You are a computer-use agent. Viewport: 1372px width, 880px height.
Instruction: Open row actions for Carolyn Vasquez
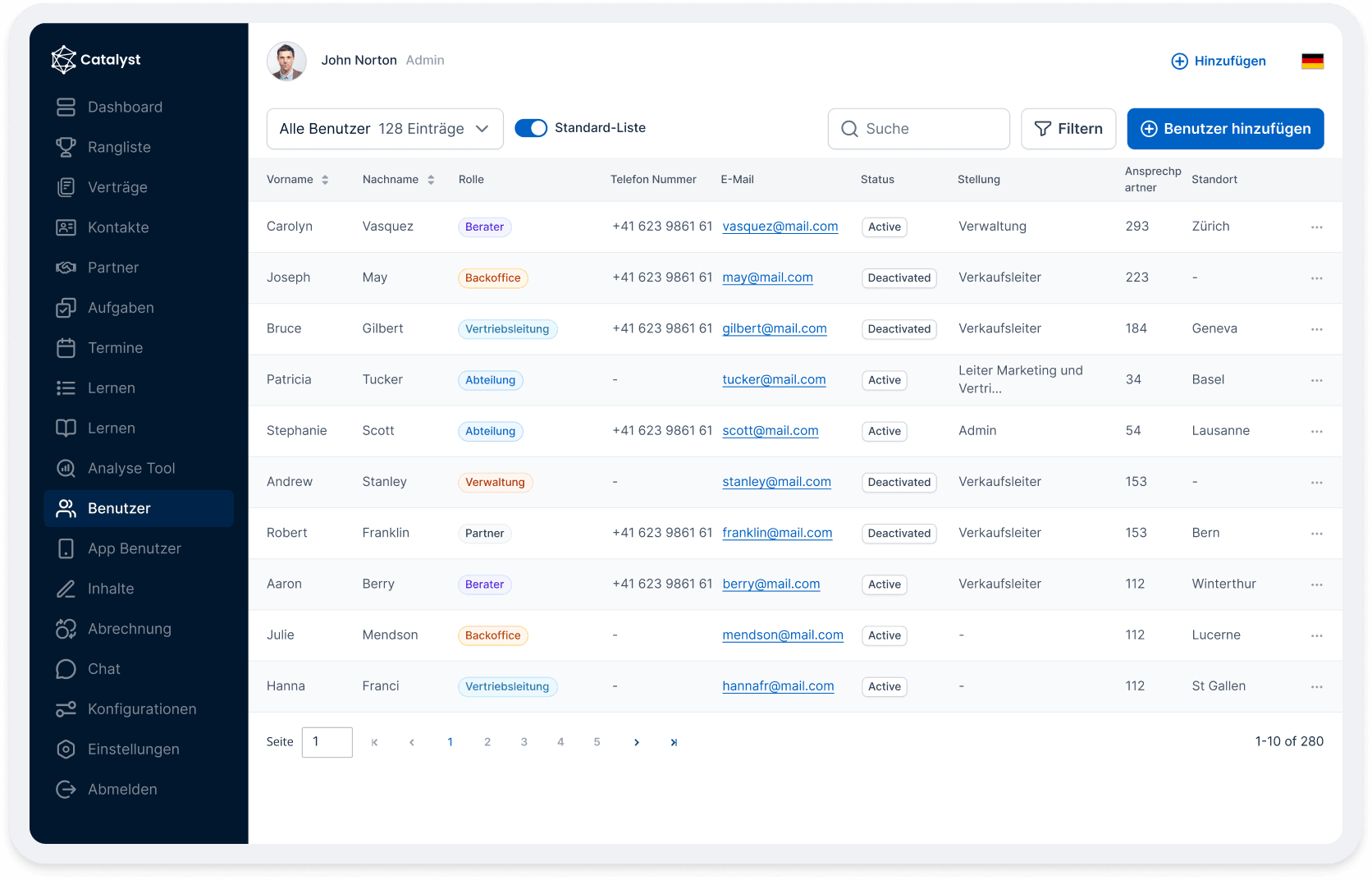click(1316, 227)
